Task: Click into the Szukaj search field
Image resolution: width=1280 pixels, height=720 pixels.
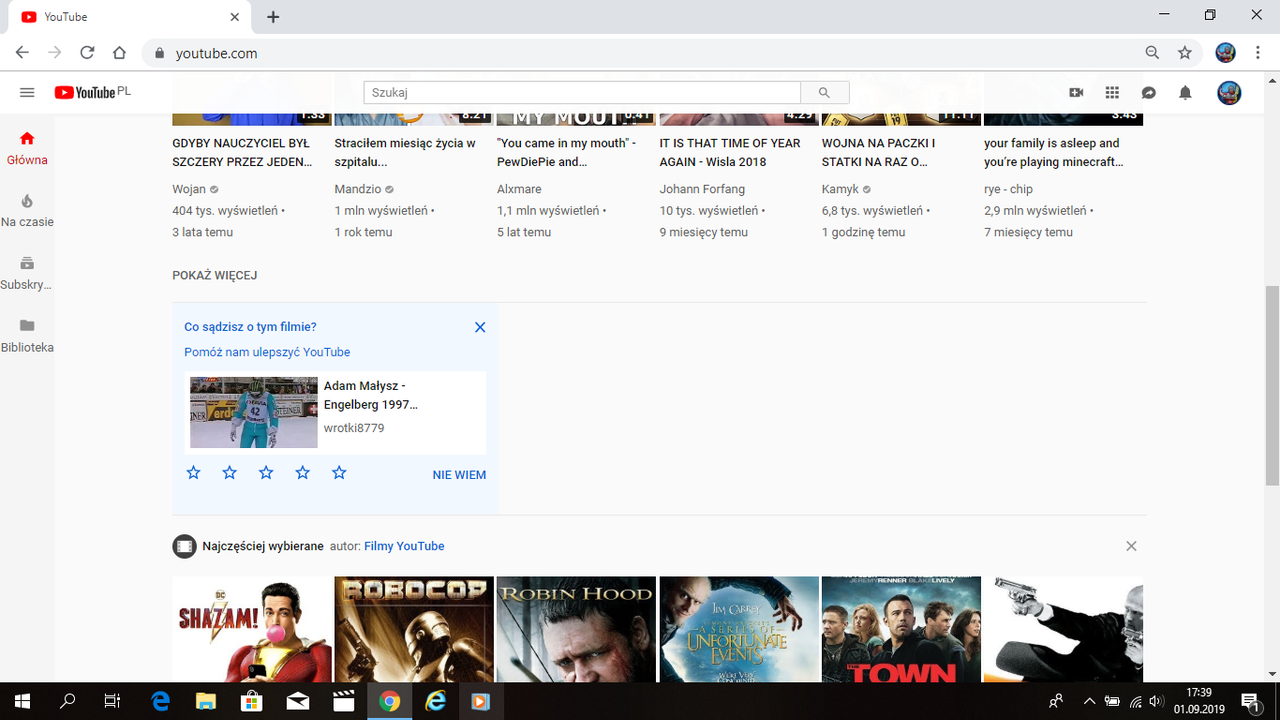Action: [x=582, y=92]
